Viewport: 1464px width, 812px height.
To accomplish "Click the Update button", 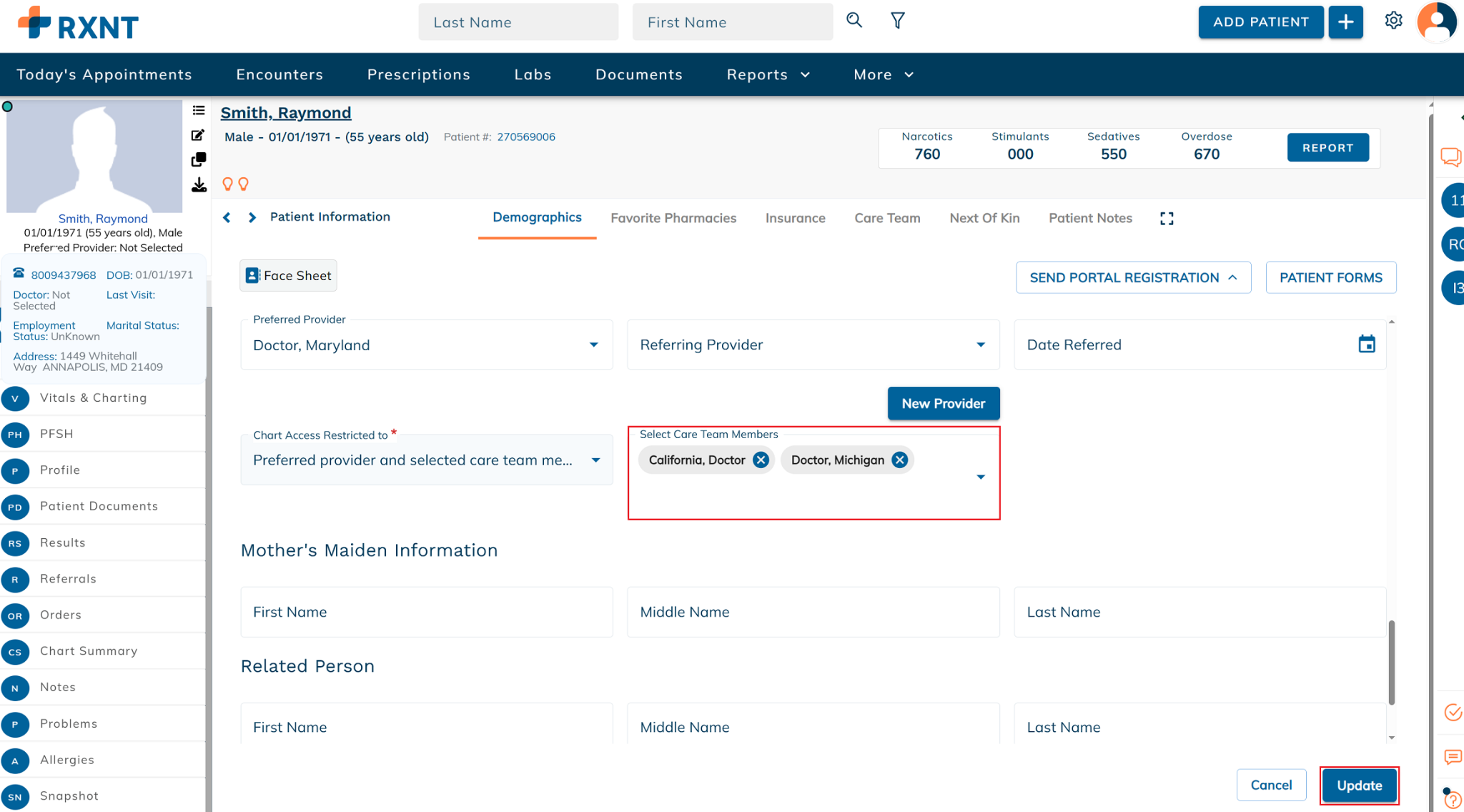I will 1359,786.
